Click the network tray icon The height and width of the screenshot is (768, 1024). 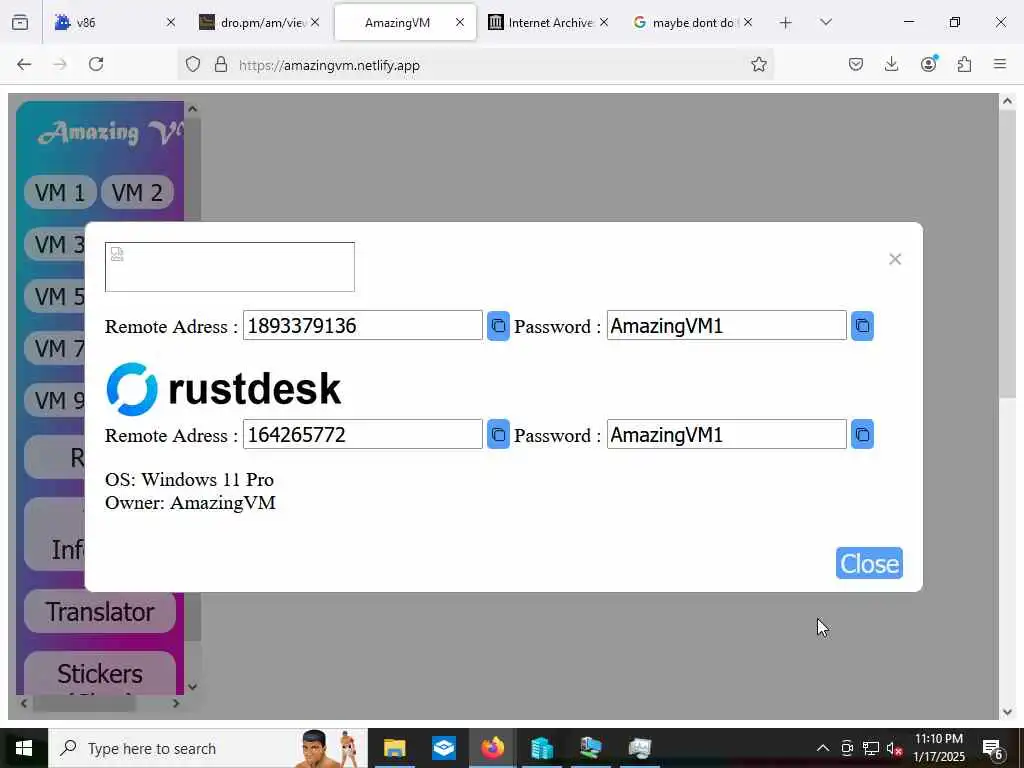coord(871,748)
